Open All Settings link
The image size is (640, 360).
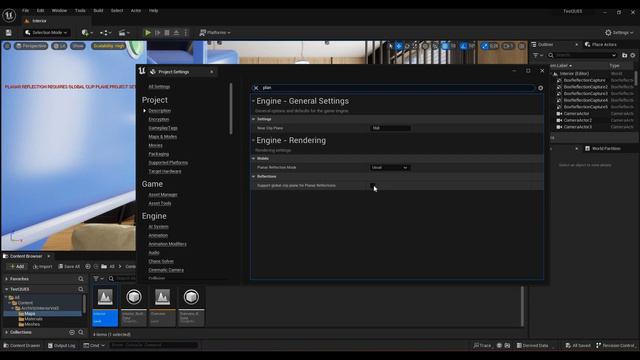click(159, 87)
